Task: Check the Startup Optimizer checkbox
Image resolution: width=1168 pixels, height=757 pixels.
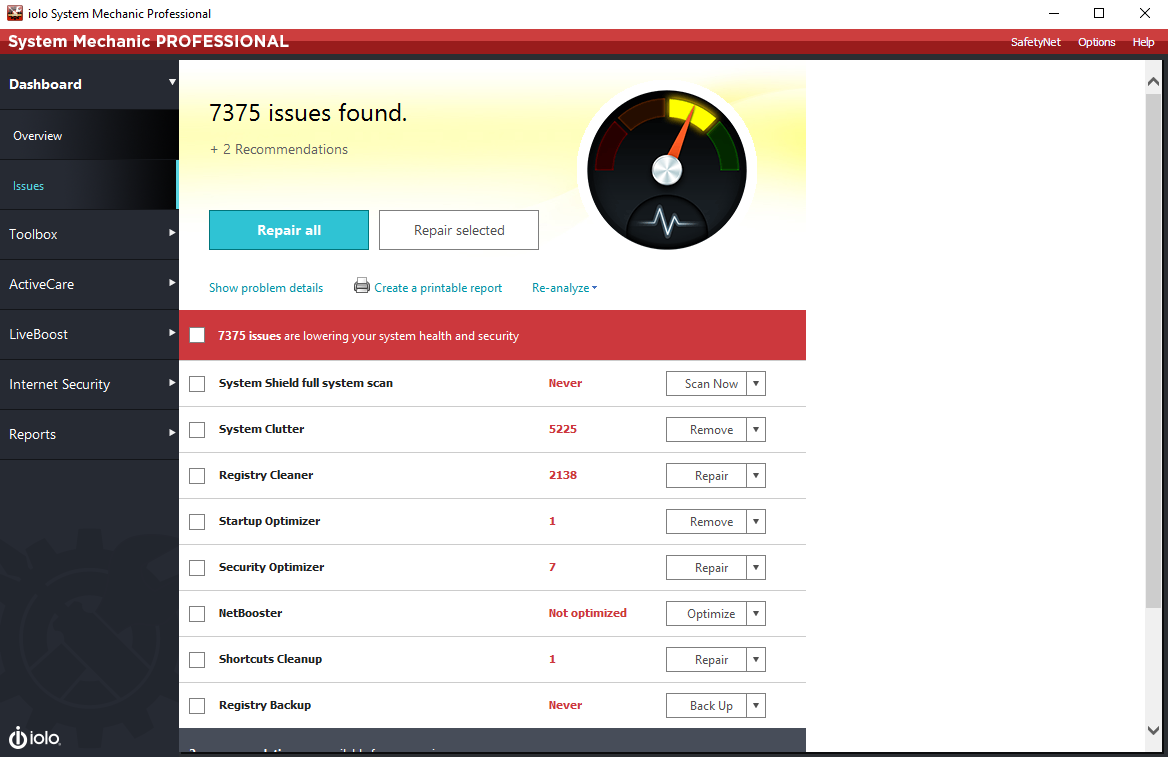Action: [x=197, y=522]
